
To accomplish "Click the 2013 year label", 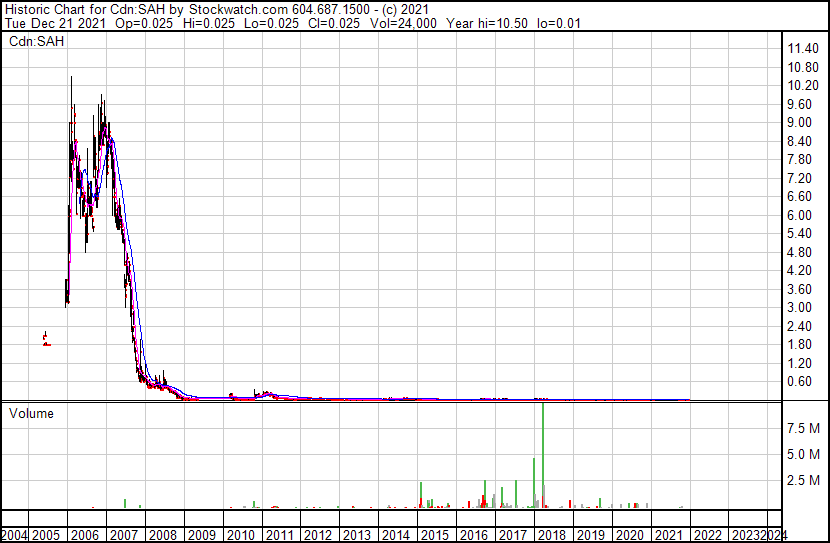I will [357, 535].
